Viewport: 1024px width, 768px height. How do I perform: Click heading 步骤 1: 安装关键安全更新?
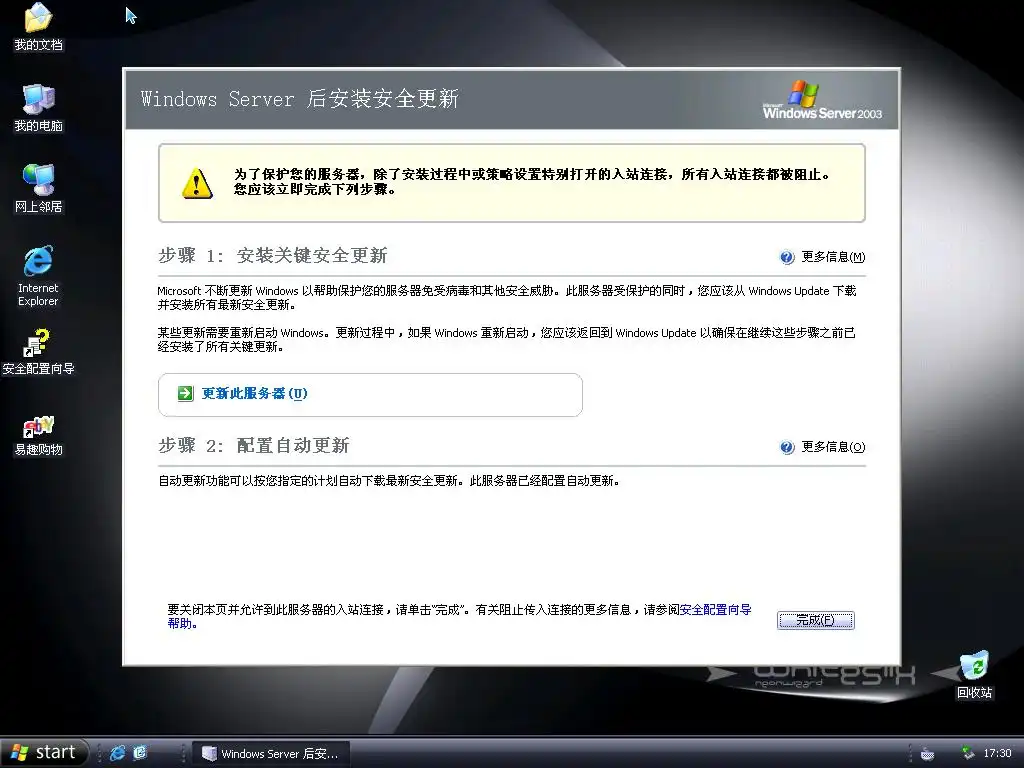click(x=272, y=255)
